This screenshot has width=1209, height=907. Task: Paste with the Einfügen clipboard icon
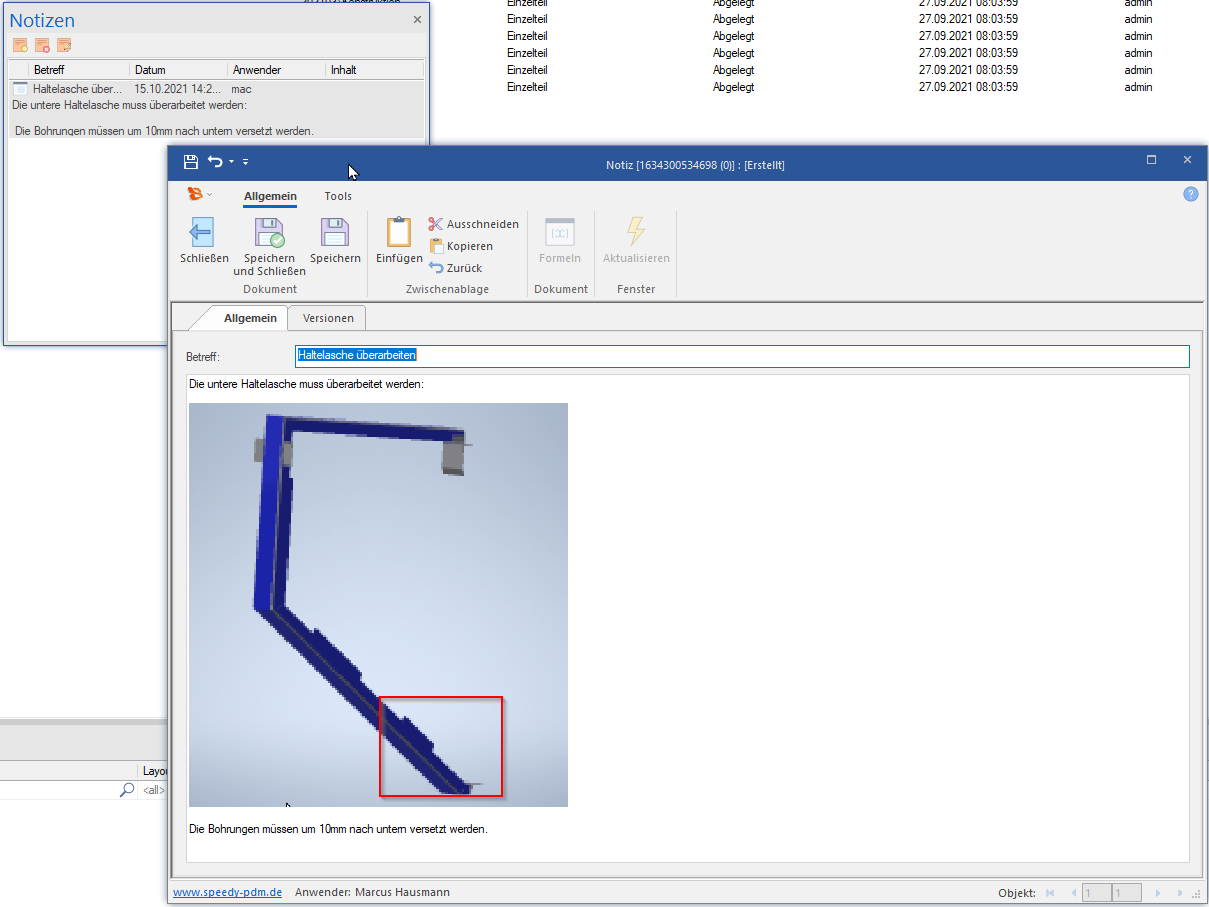[399, 233]
